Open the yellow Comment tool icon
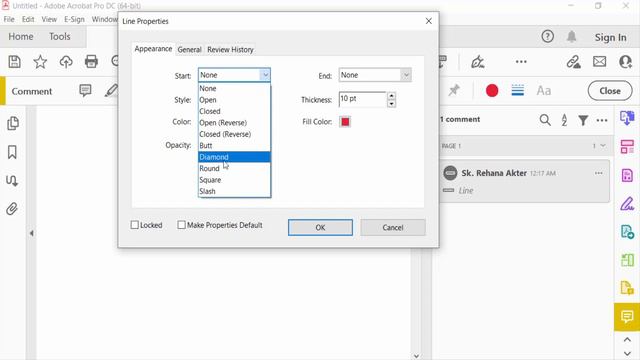Image resolution: width=640 pixels, height=360 pixels. (x=627, y=317)
